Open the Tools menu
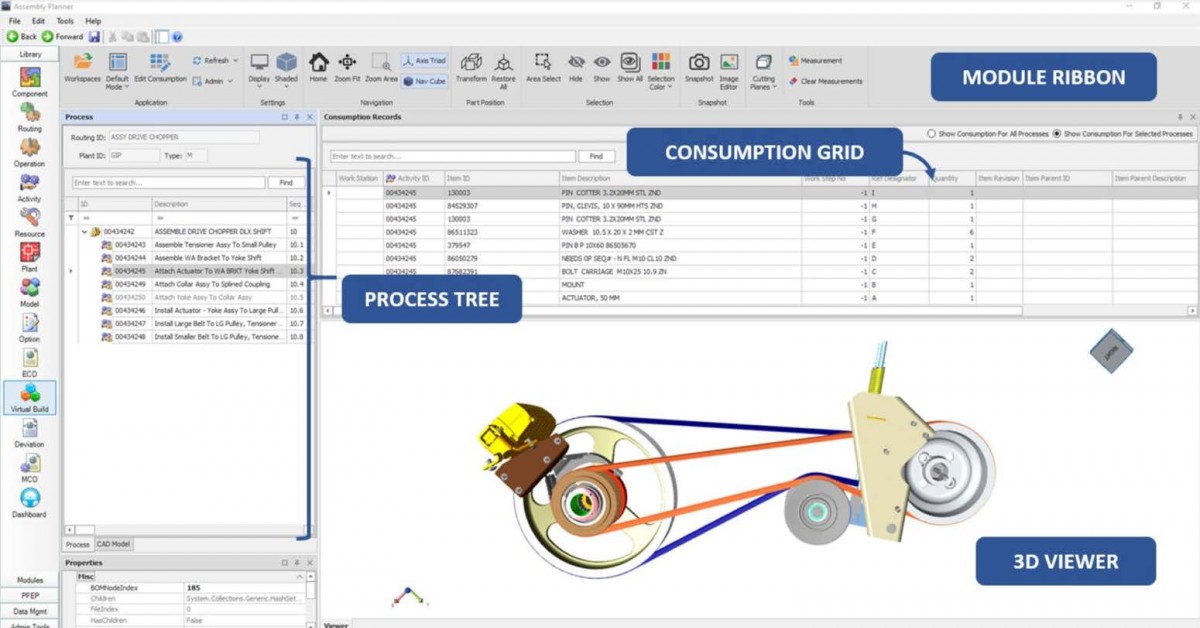 [64, 20]
